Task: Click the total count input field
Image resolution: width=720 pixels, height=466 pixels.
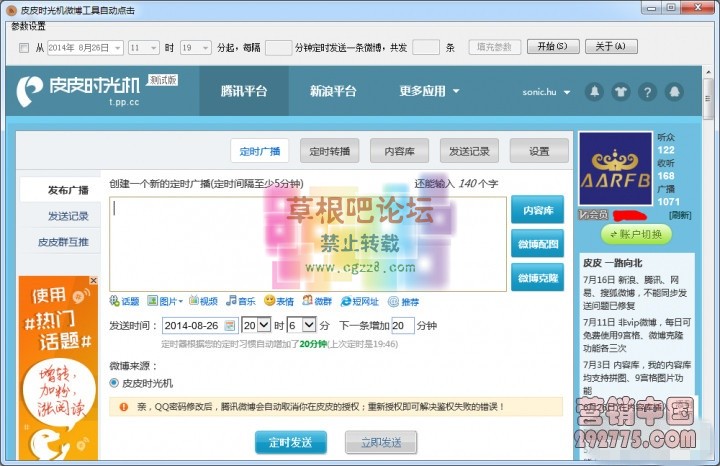Action: [x=426, y=47]
